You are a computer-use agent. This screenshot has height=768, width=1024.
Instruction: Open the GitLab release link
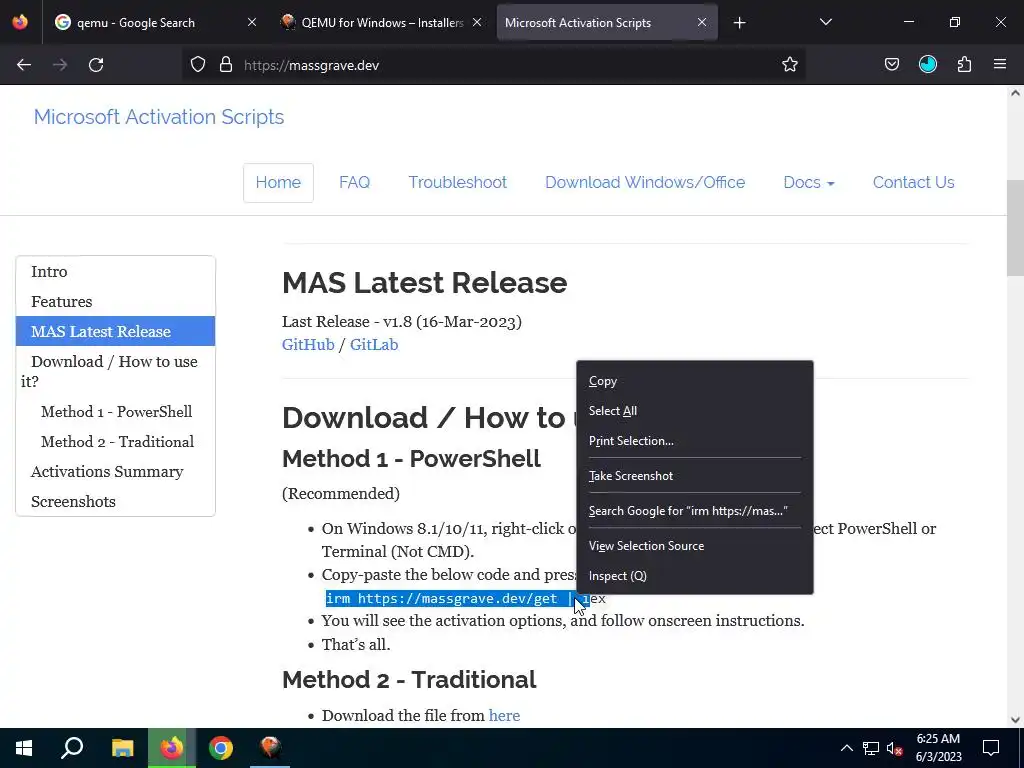click(374, 345)
